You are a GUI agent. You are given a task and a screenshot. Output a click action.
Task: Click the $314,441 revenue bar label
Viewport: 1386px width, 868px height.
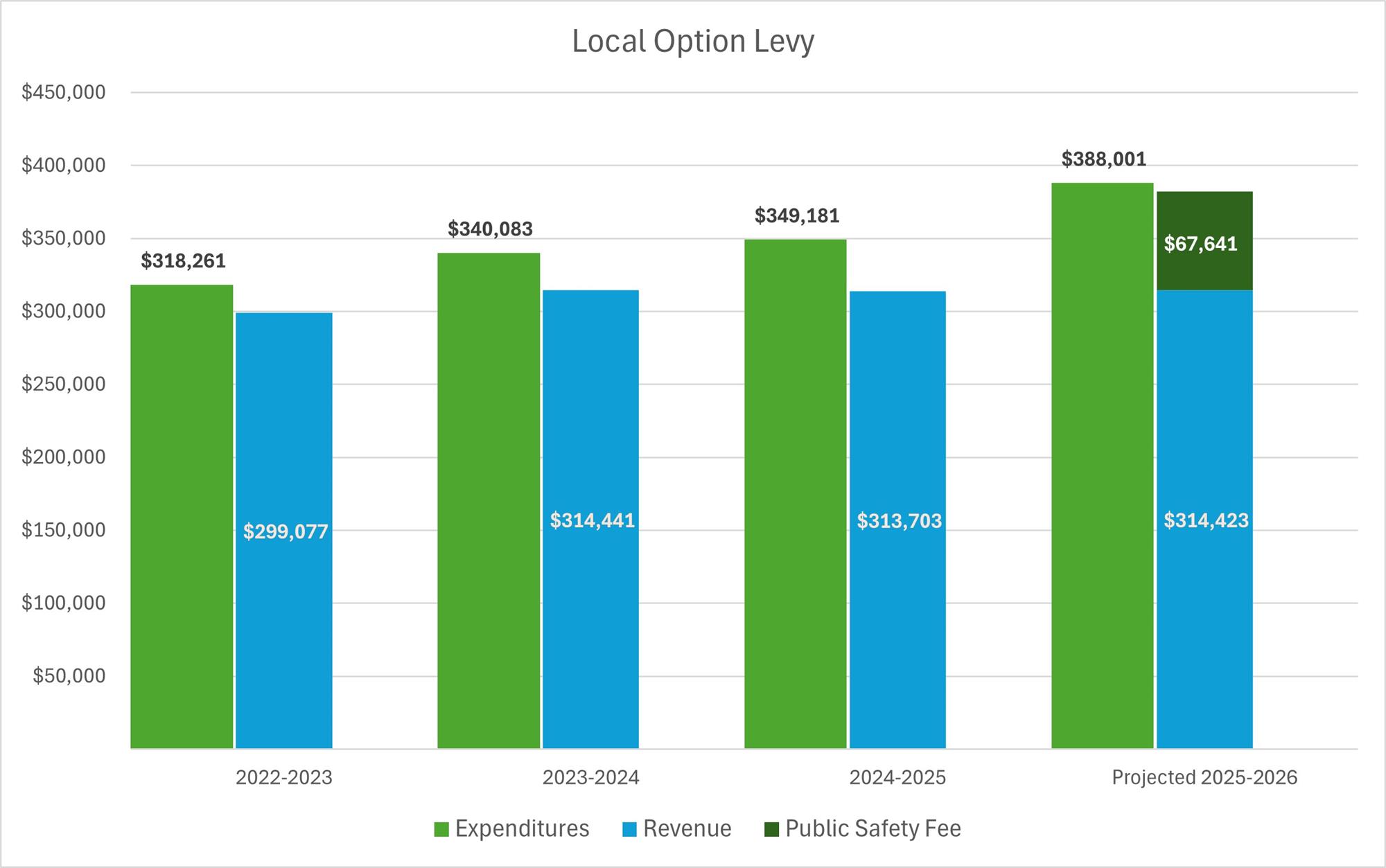tap(593, 521)
